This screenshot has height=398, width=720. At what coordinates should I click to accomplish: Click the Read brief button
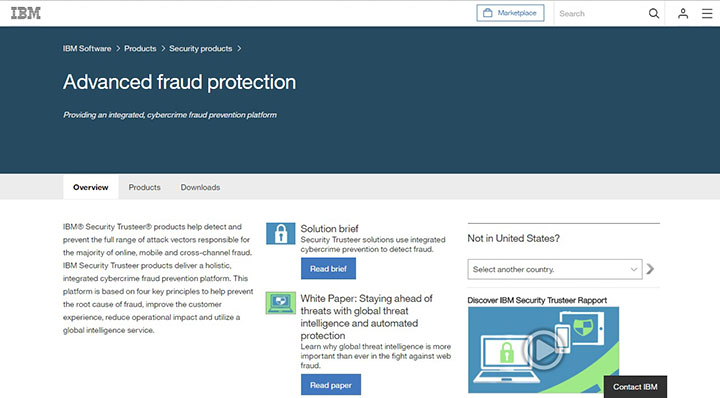[x=328, y=269]
